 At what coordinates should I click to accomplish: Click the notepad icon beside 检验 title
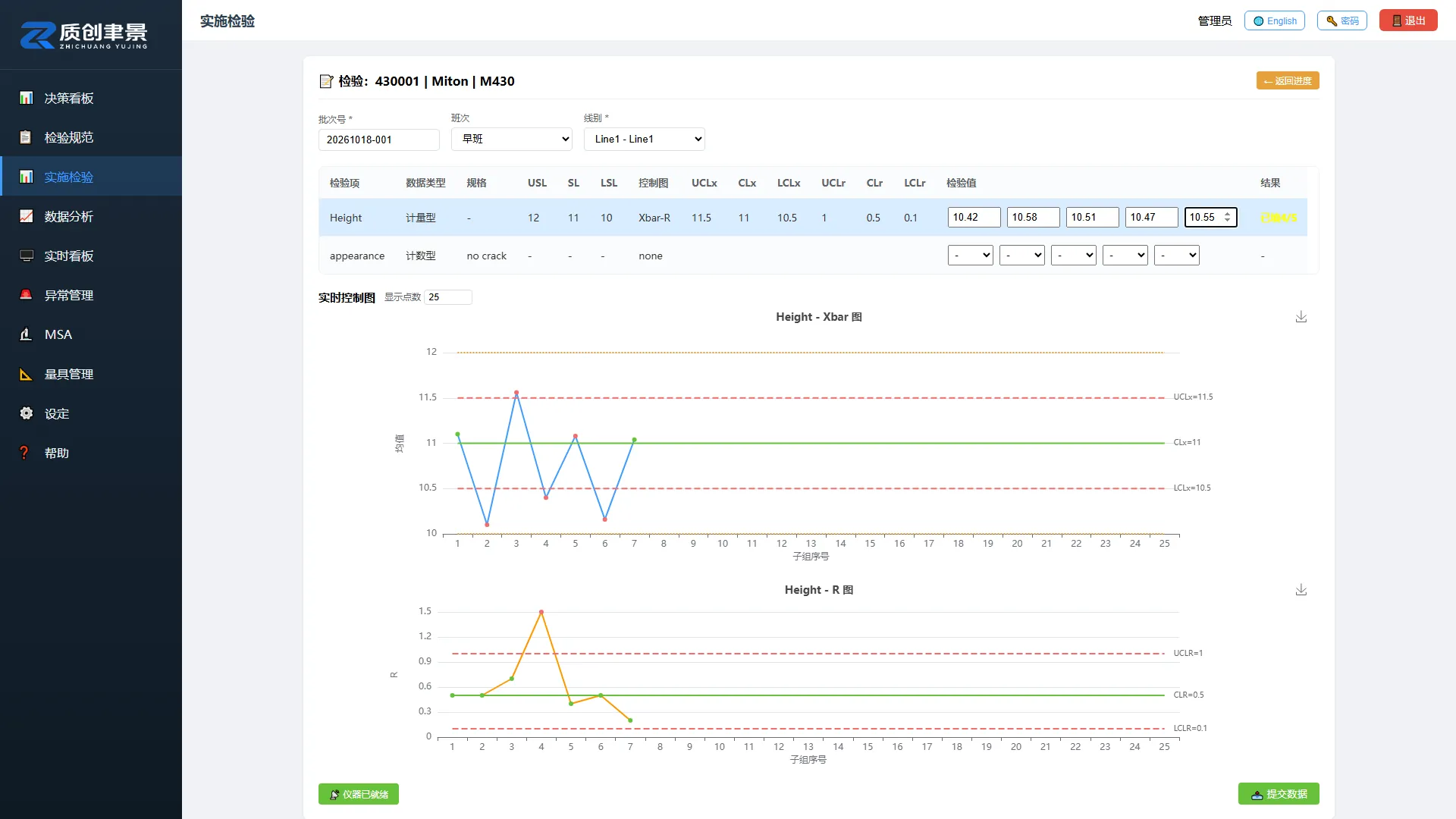tap(326, 81)
